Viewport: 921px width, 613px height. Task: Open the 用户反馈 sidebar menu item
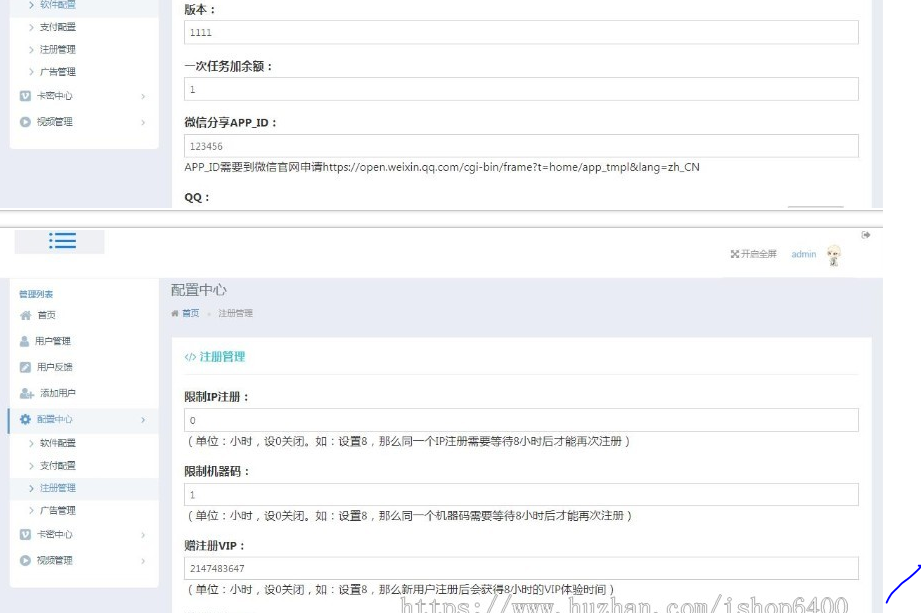pos(56,367)
